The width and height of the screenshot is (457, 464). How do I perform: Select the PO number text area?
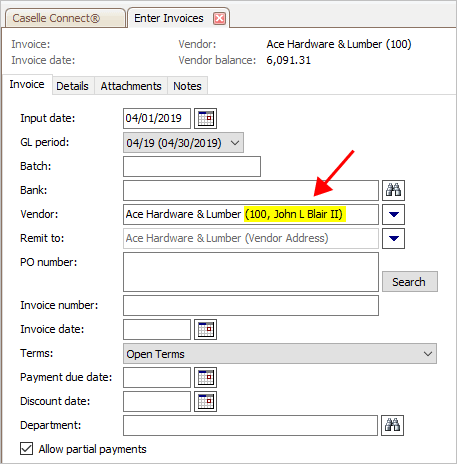[x=251, y=272]
